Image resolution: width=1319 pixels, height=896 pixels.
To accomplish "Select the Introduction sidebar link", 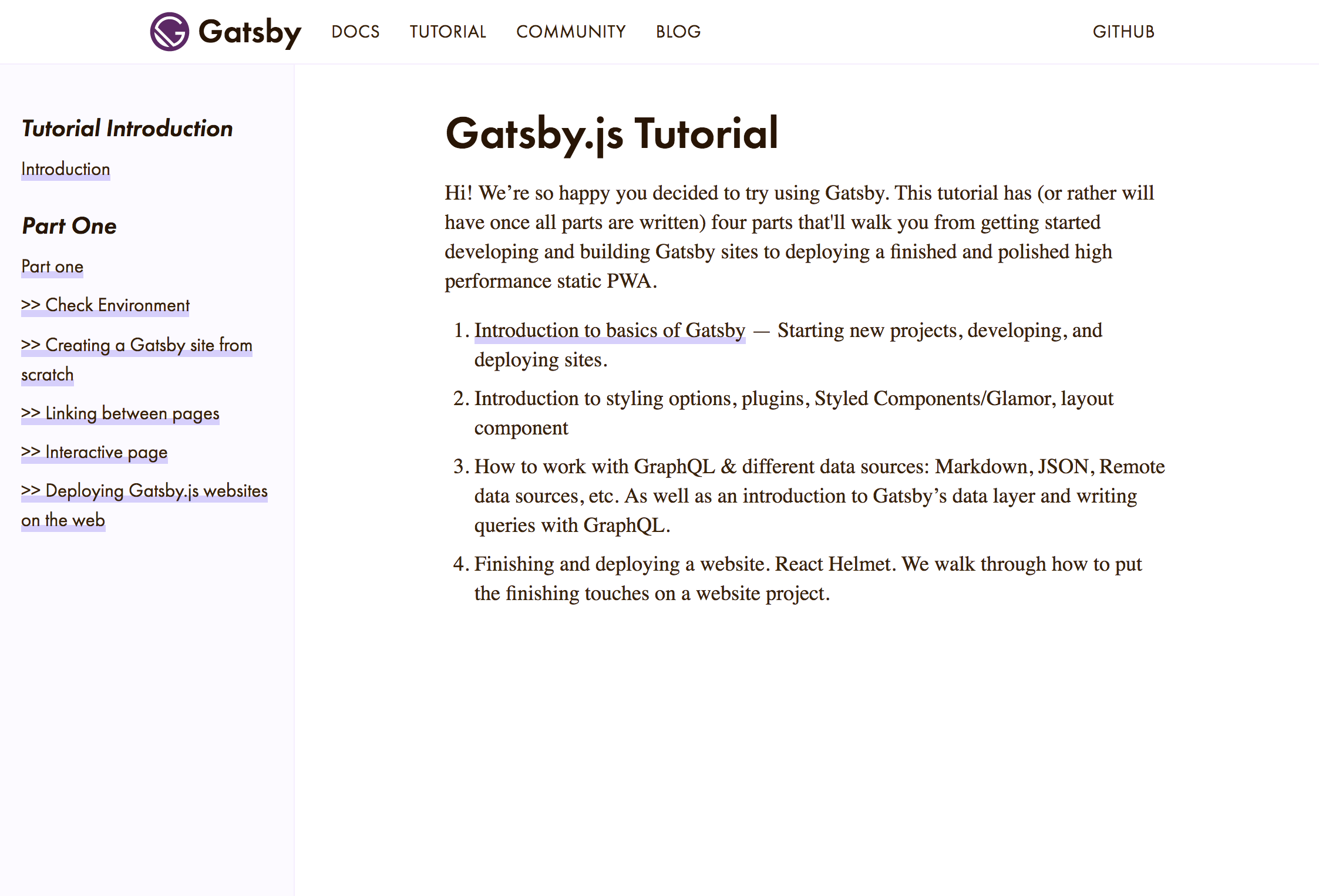I will point(66,169).
